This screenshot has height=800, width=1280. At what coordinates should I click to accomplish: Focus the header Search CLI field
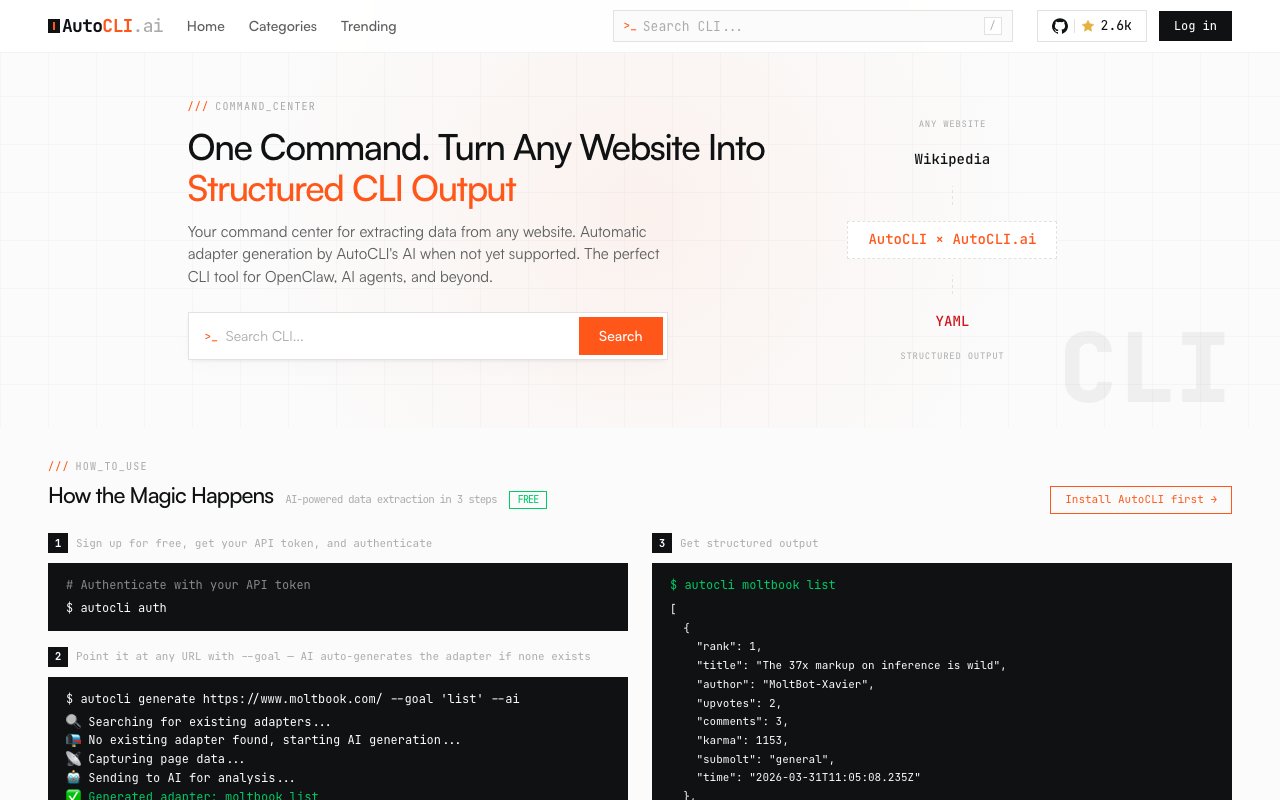(812, 26)
